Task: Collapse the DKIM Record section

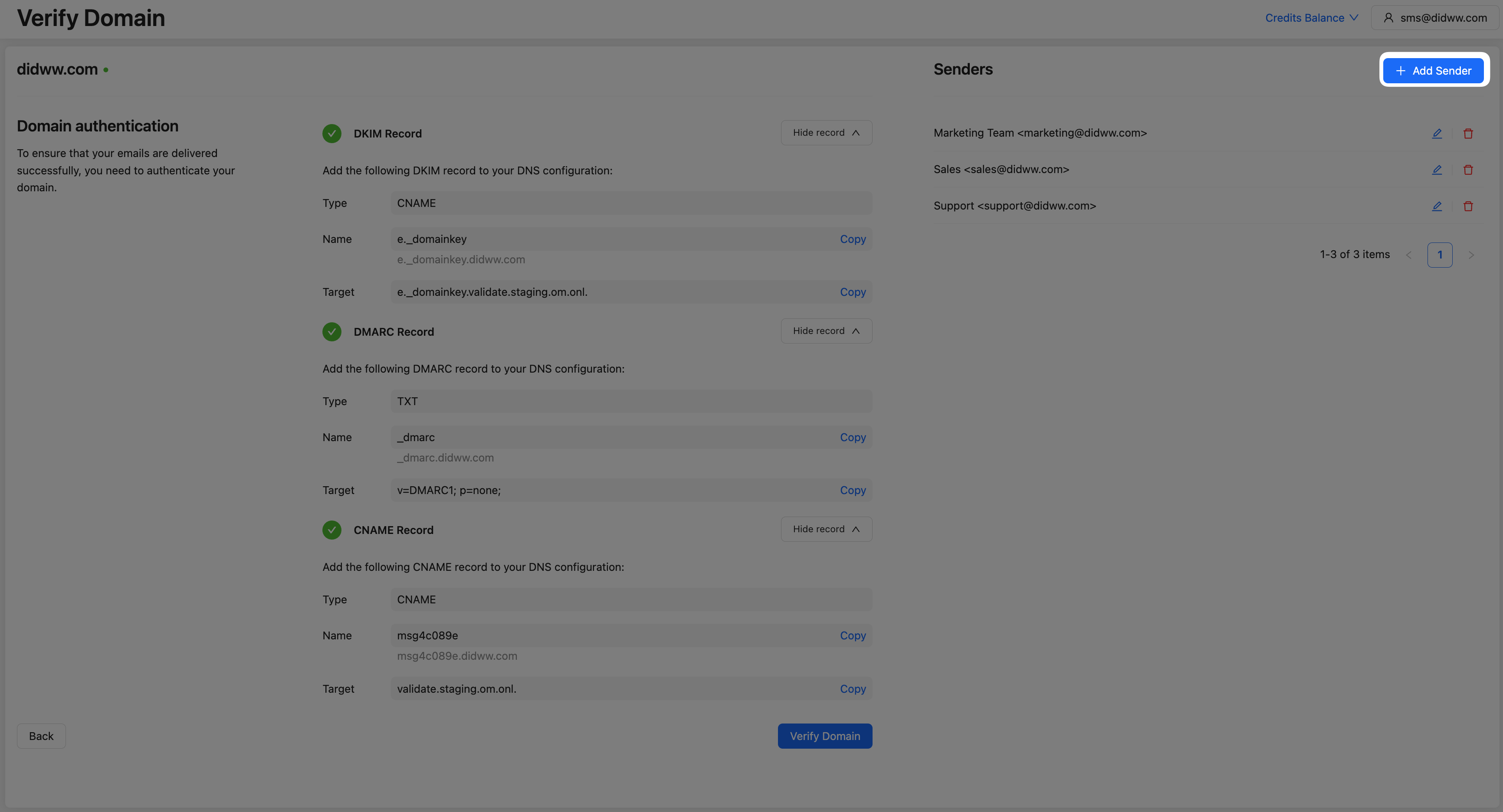Action: tap(826, 133)
